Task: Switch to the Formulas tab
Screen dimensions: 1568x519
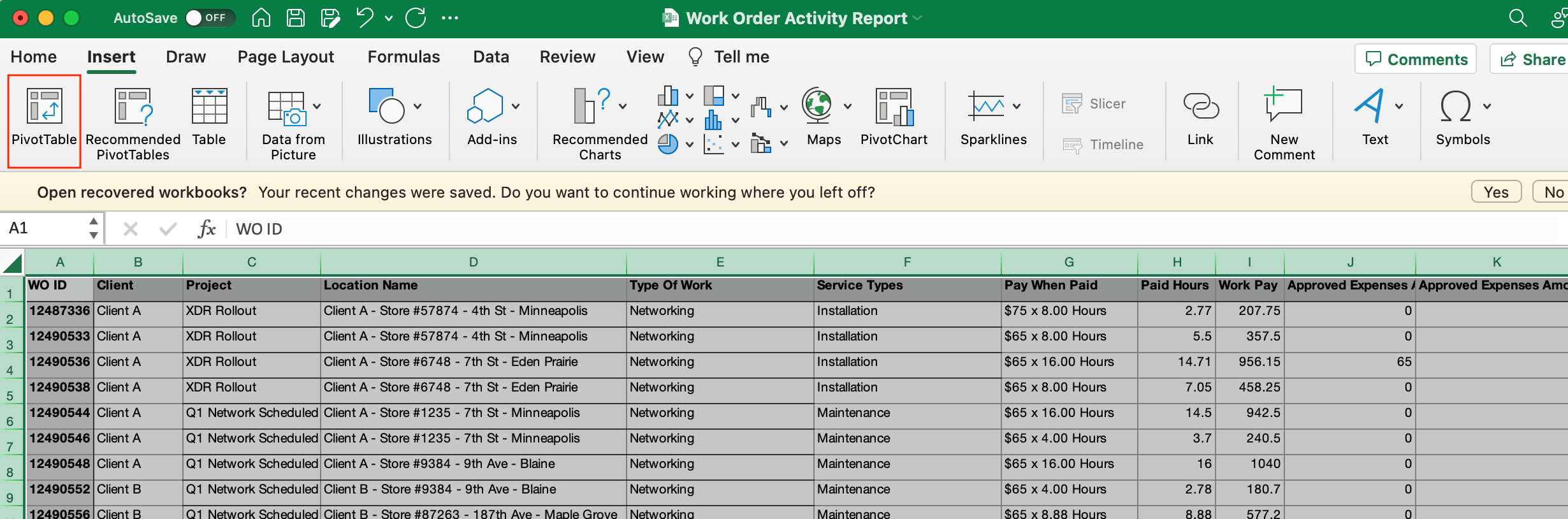Action: 403,57
